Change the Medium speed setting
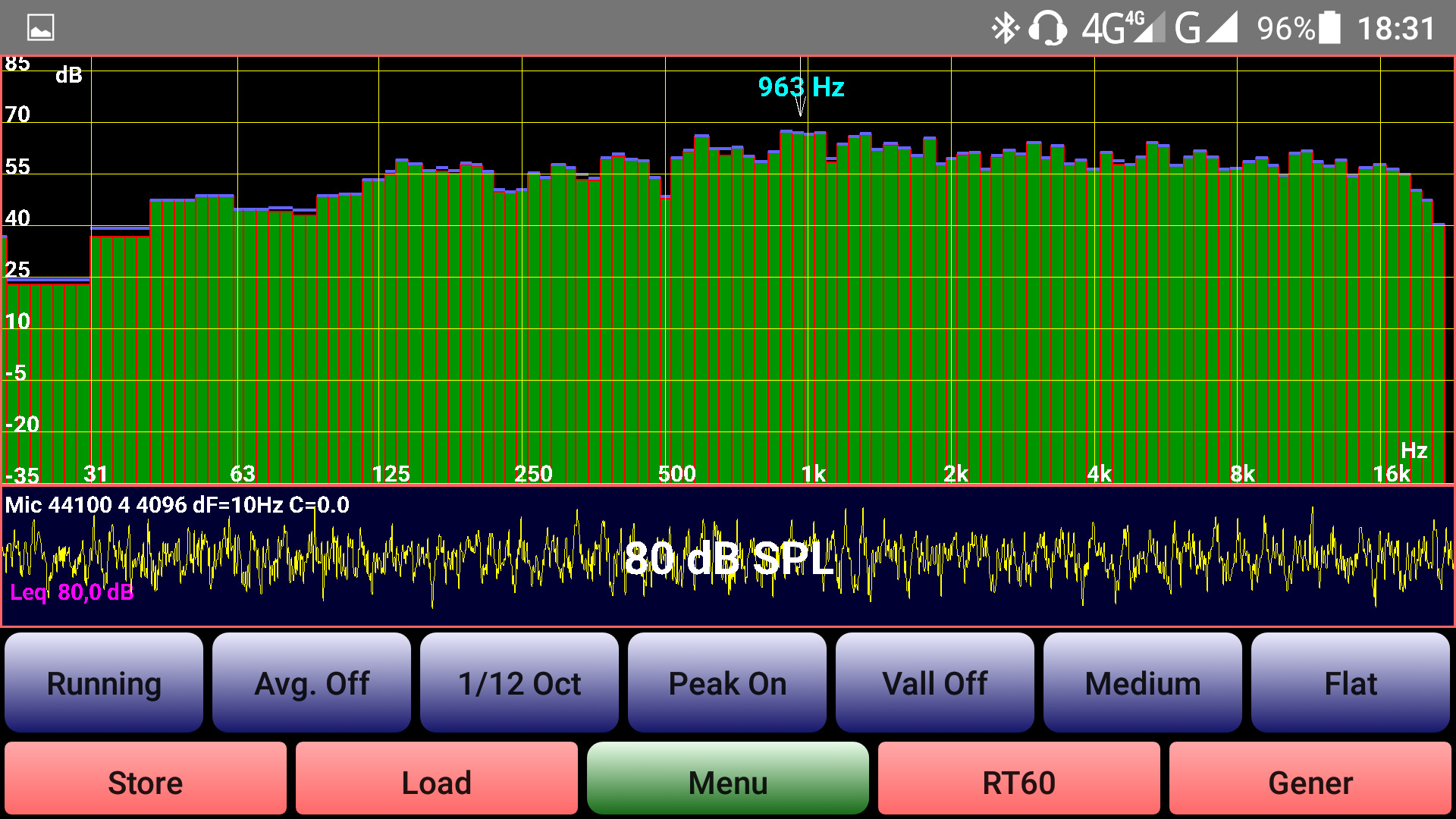The height and width of the screenshot is (819, 1456). tap(1143, 682)
